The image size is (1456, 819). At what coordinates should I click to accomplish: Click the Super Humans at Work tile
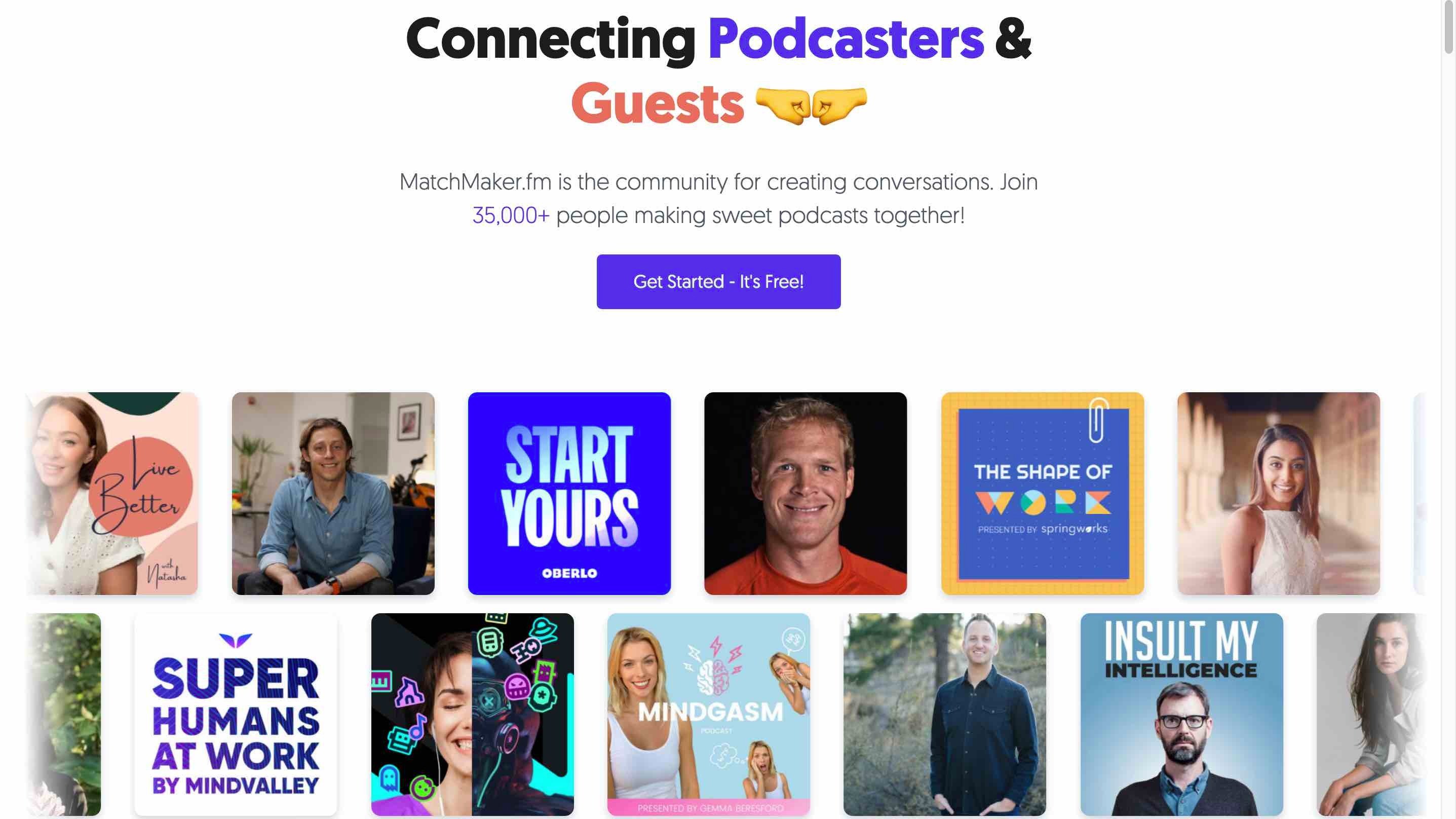point(236,715)
